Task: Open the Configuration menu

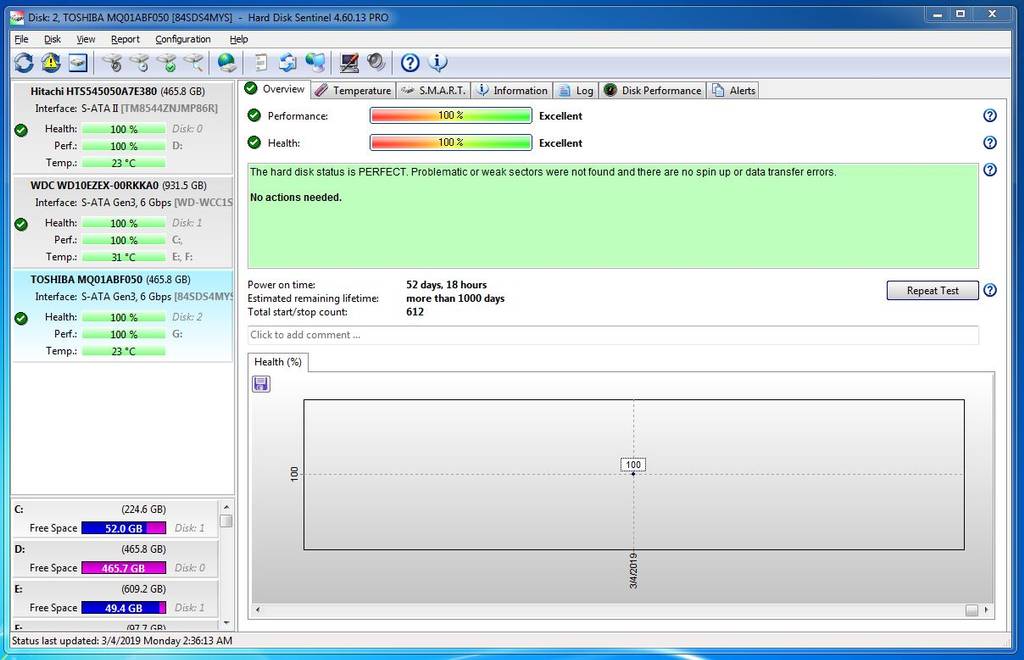Action: (x=183, y=39)
